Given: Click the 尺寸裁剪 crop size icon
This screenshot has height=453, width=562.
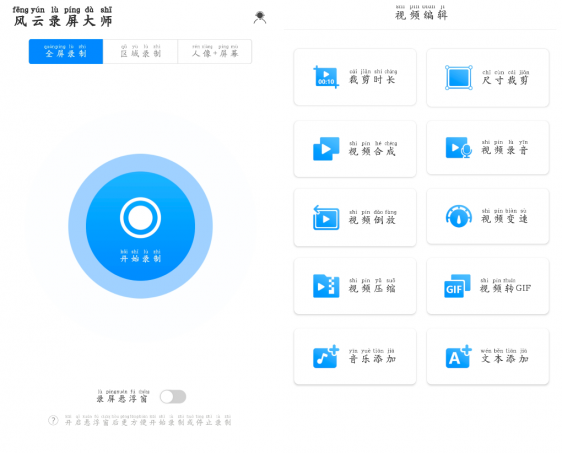Looking at the screenshot, I should (x=458, y=77).
